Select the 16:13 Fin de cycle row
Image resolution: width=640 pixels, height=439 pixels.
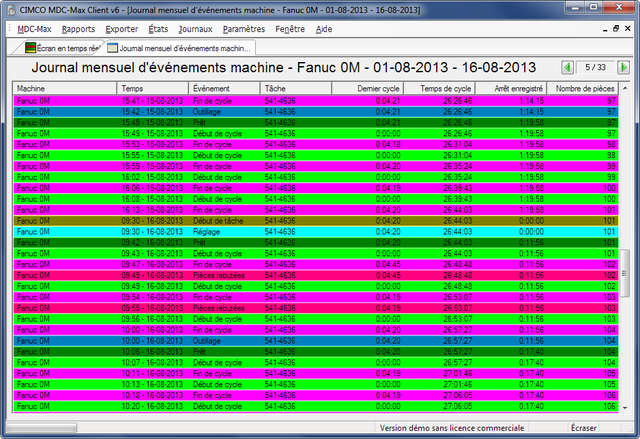(316, 210)
